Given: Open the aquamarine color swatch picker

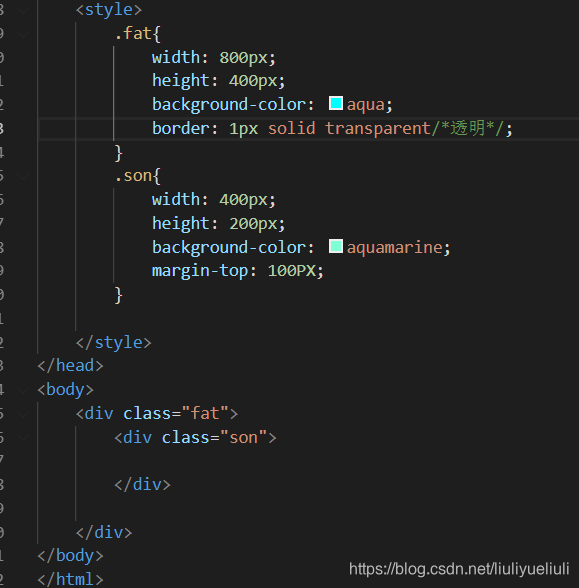Looking at the screenshot, I should (x=336, y=246).
